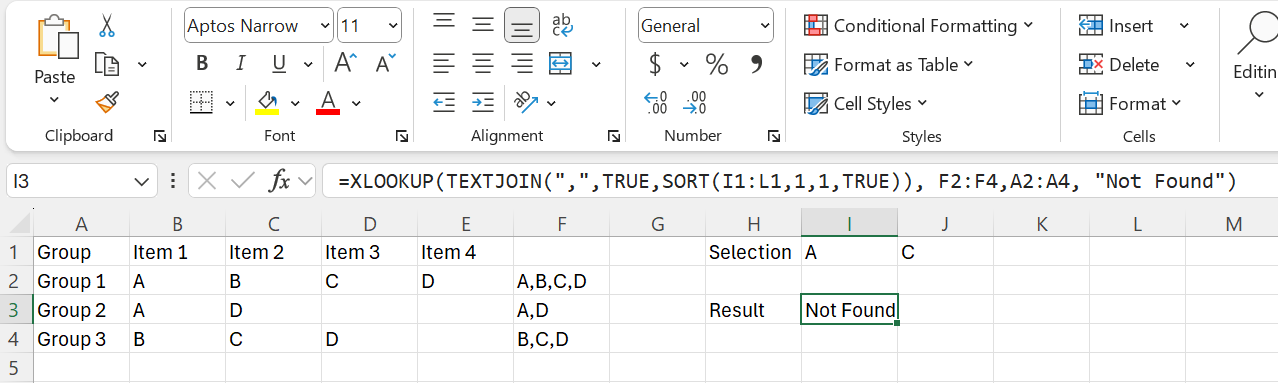
Task: Click the Copy icon
Action: (x=107, y=65)
